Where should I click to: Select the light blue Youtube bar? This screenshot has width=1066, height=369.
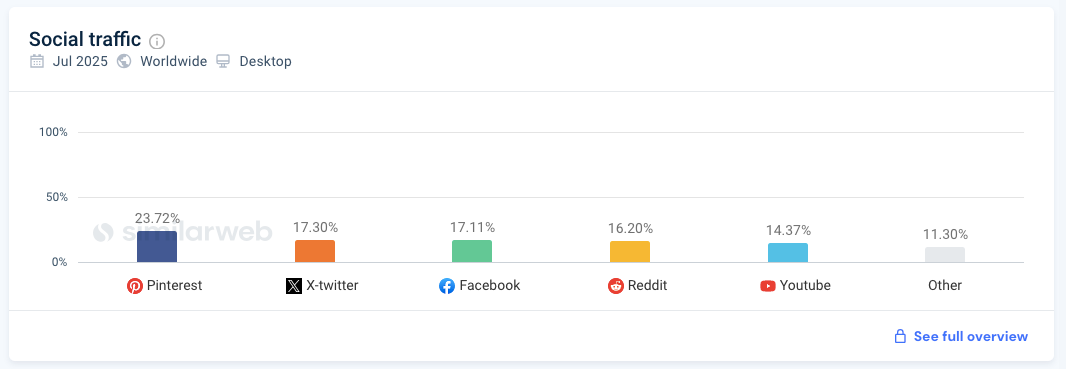coord(788,253)
